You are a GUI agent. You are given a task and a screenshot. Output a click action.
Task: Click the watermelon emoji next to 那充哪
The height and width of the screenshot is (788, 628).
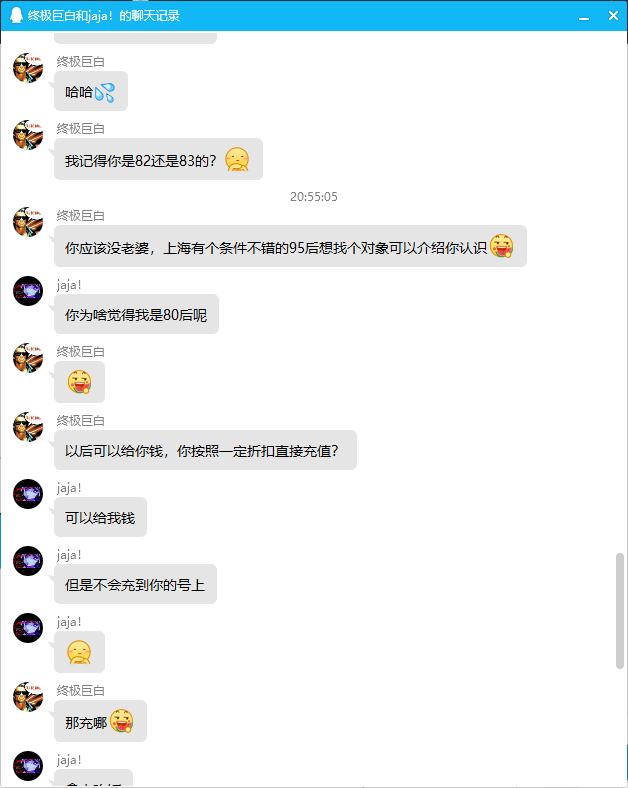click(122, 721)
